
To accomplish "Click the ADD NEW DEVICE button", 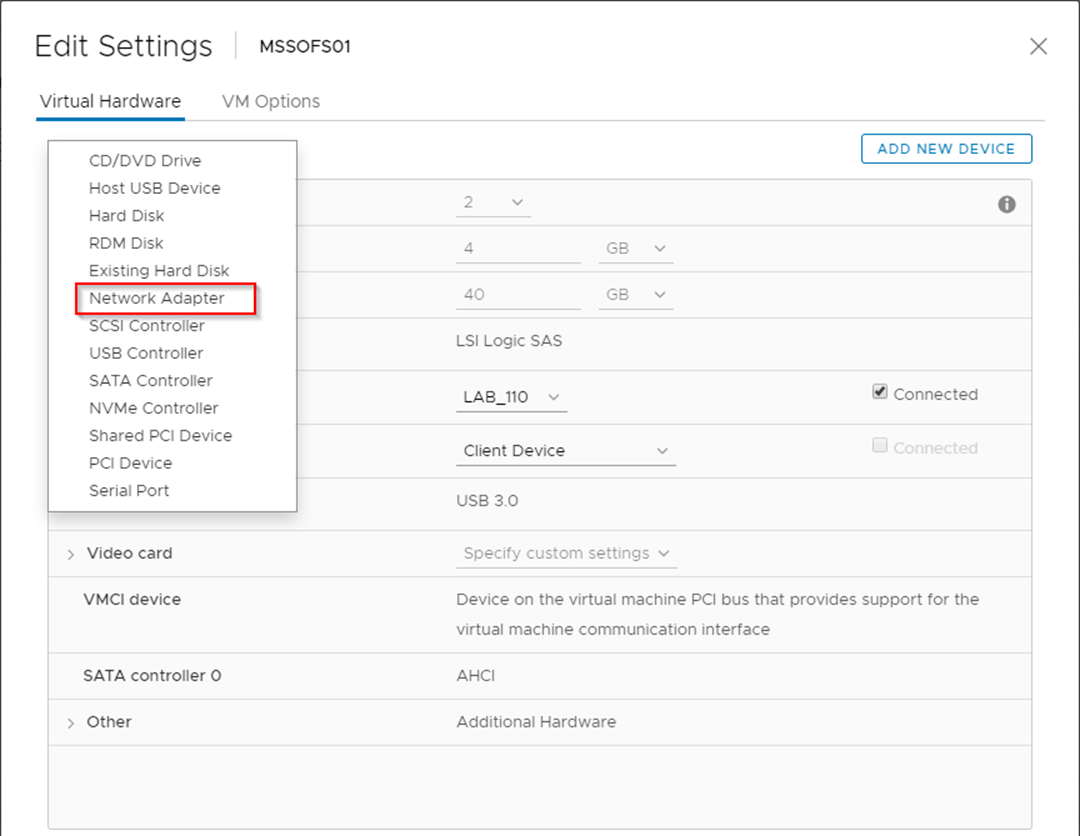I will 945,149.
